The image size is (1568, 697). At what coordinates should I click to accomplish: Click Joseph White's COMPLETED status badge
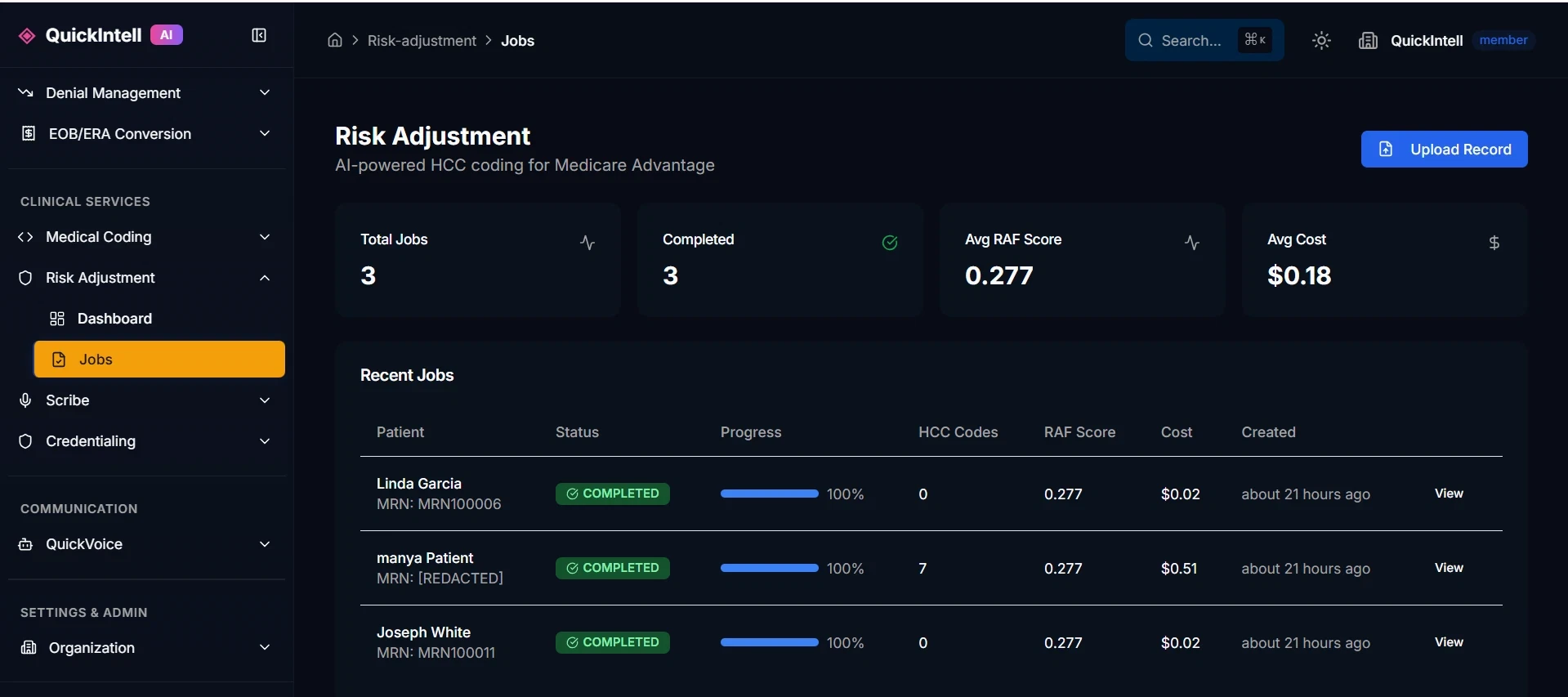click(613, 642)
